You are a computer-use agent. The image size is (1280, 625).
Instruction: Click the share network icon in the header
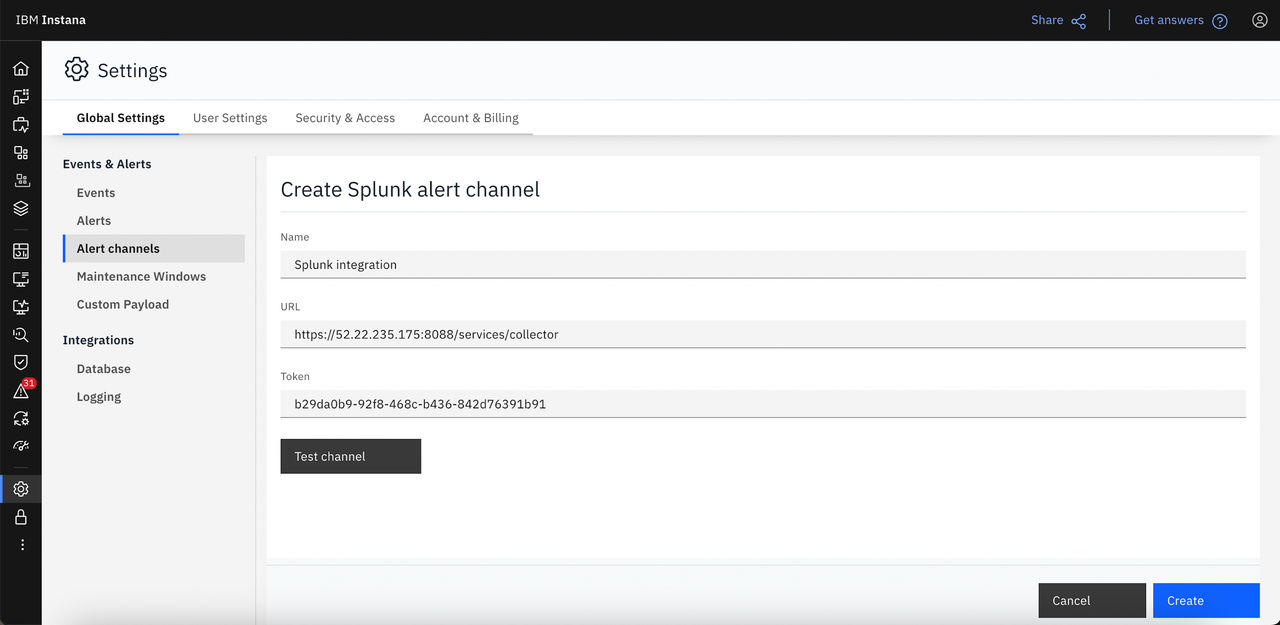[x=1079, y=21]
